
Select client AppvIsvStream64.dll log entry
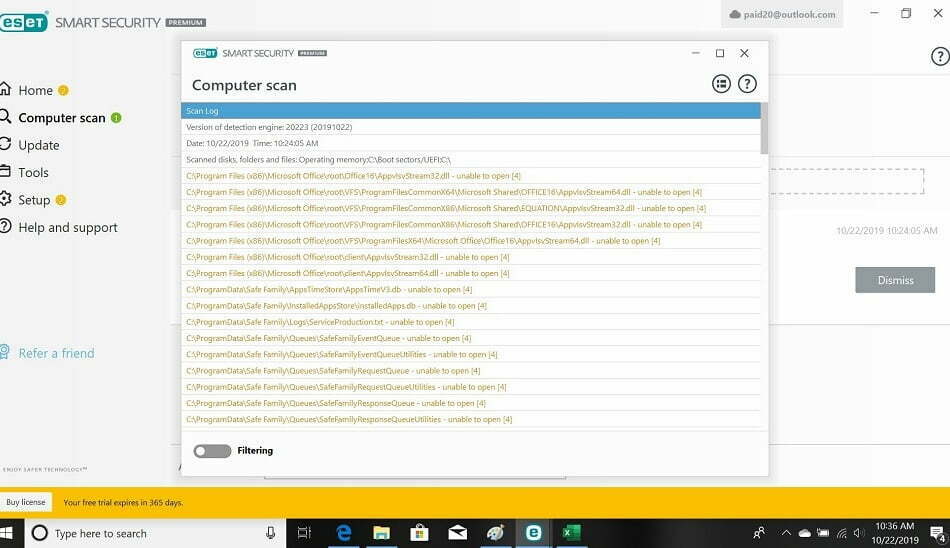[x=471, y=273]
